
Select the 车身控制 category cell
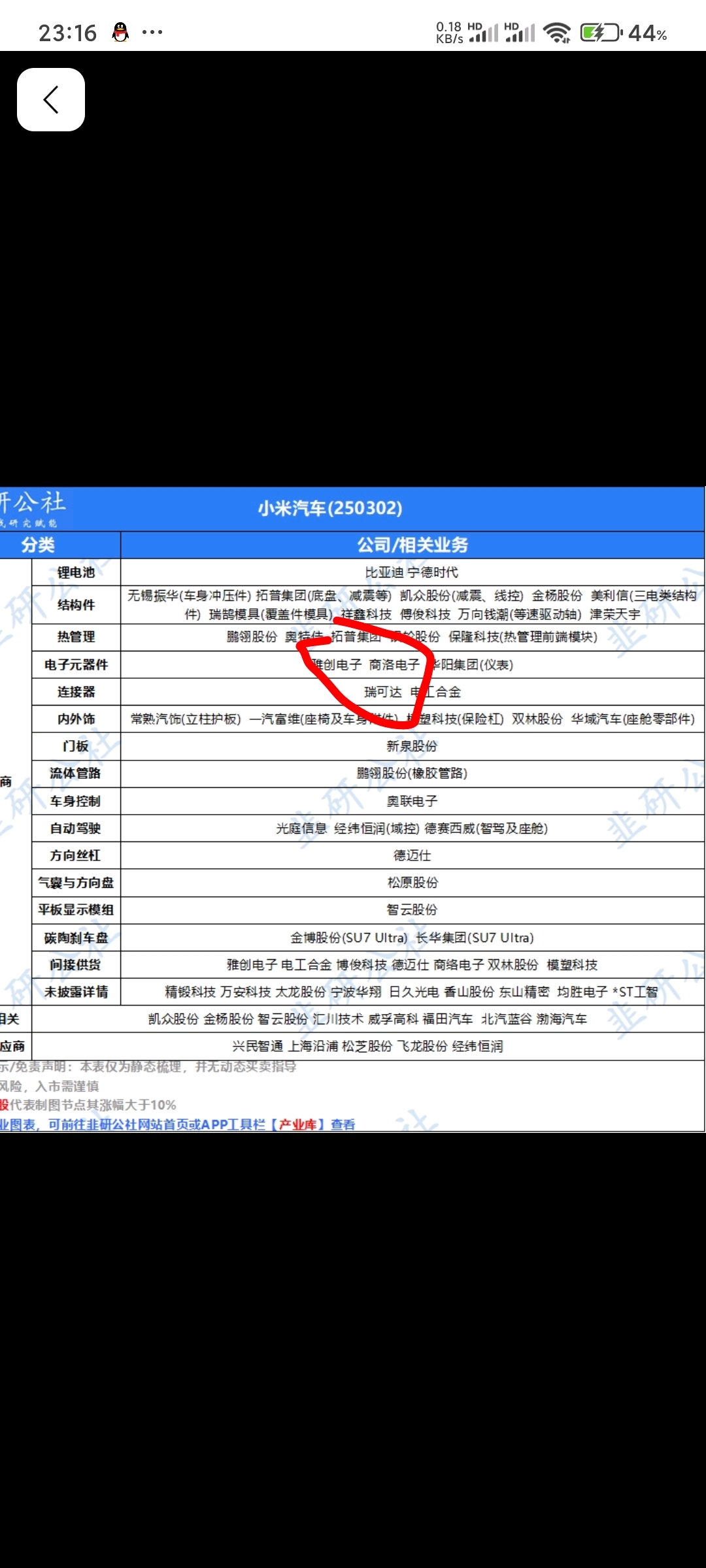click(x=76, y=801)
